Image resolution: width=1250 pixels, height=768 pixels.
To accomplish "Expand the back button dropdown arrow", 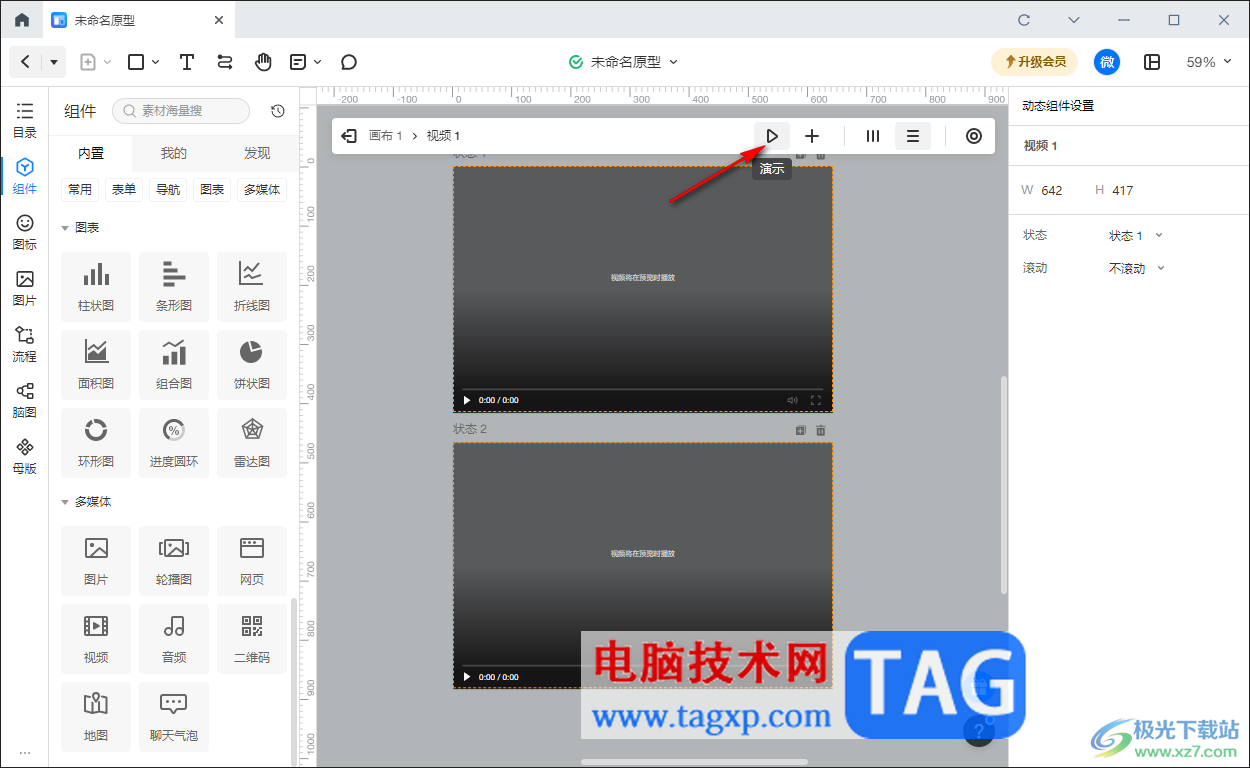I will pos(54,62).
